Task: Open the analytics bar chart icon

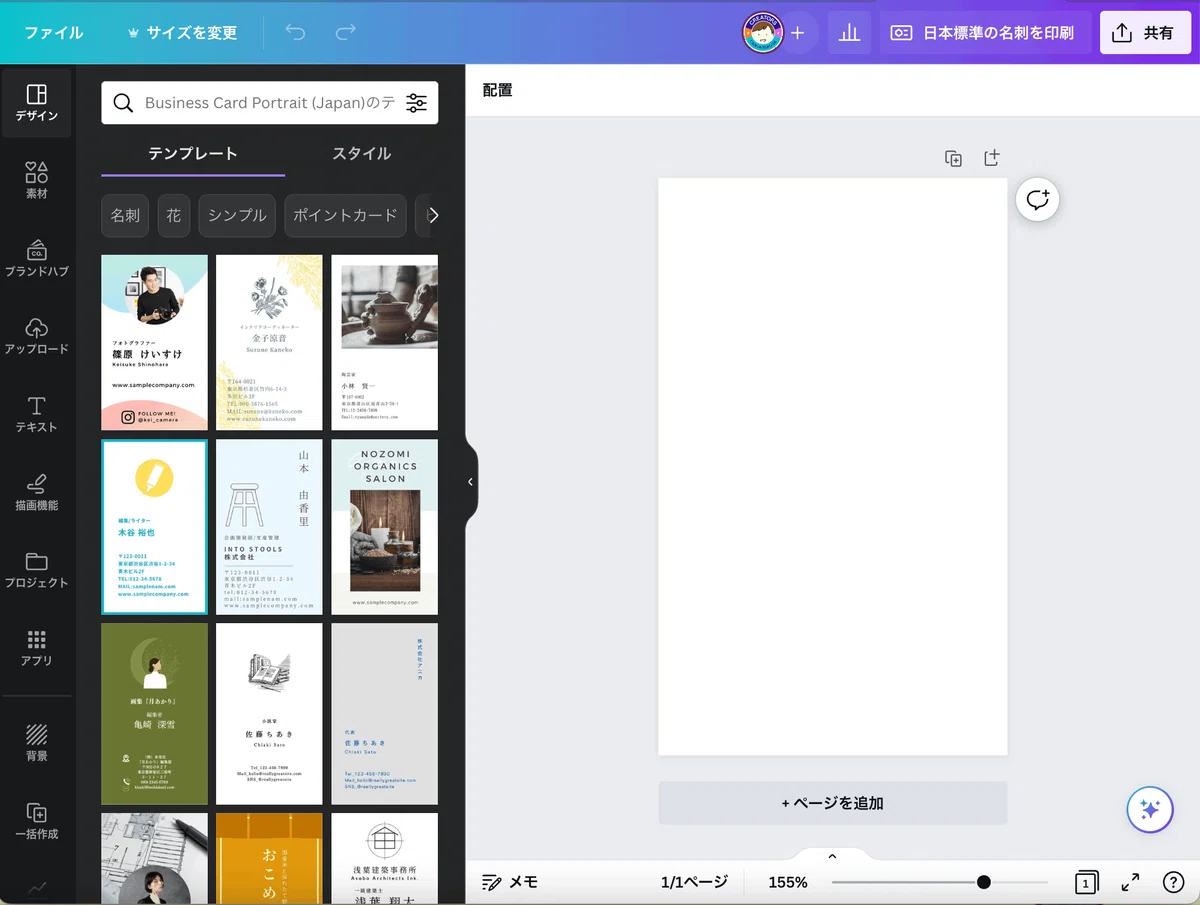Action: 849,33
